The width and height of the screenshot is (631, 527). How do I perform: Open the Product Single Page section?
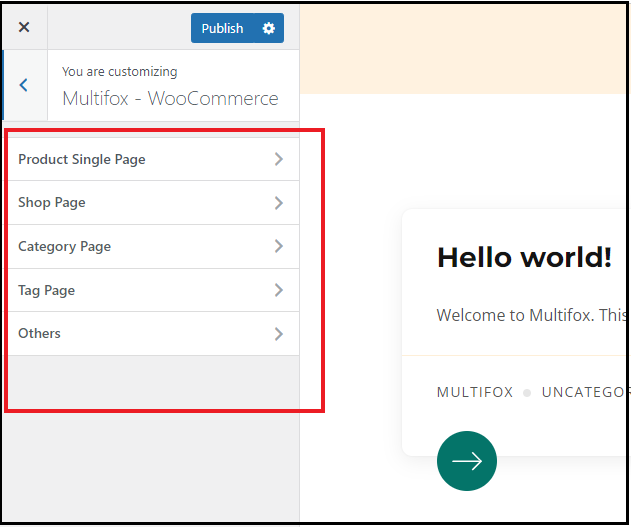click(154, 159)
